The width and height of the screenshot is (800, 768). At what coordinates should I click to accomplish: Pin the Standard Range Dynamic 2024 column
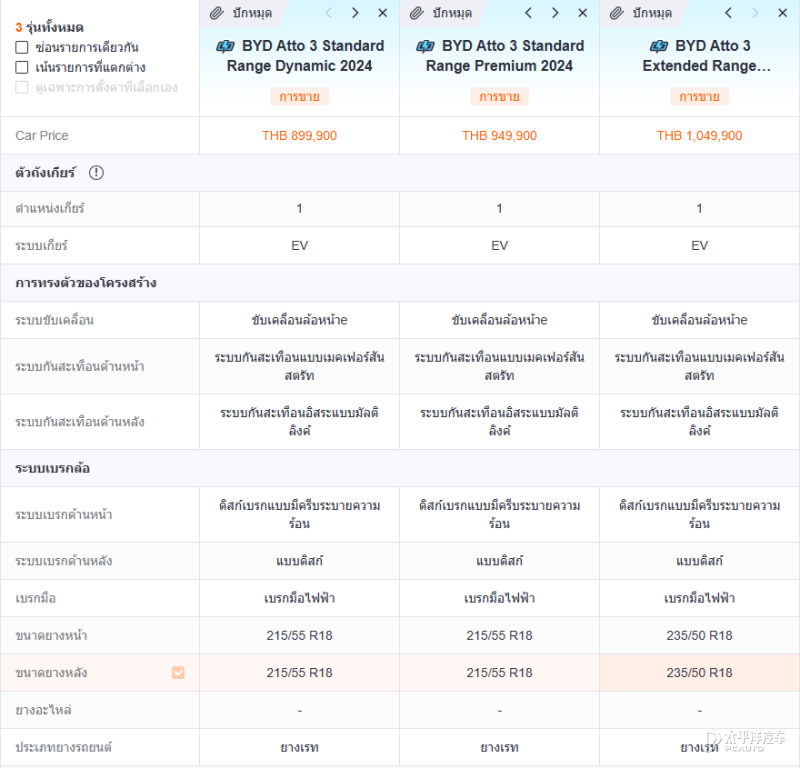[x=241, y=13]
